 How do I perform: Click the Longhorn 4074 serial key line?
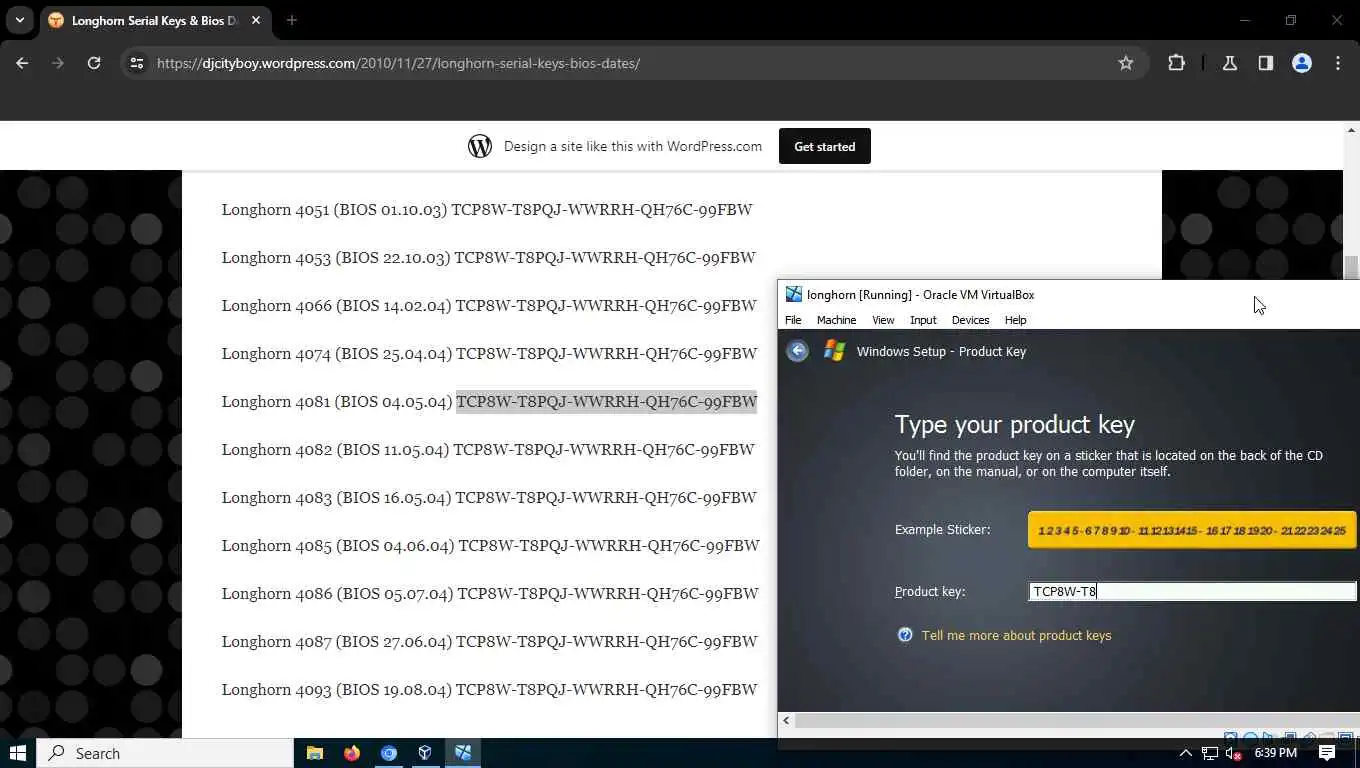489,353
